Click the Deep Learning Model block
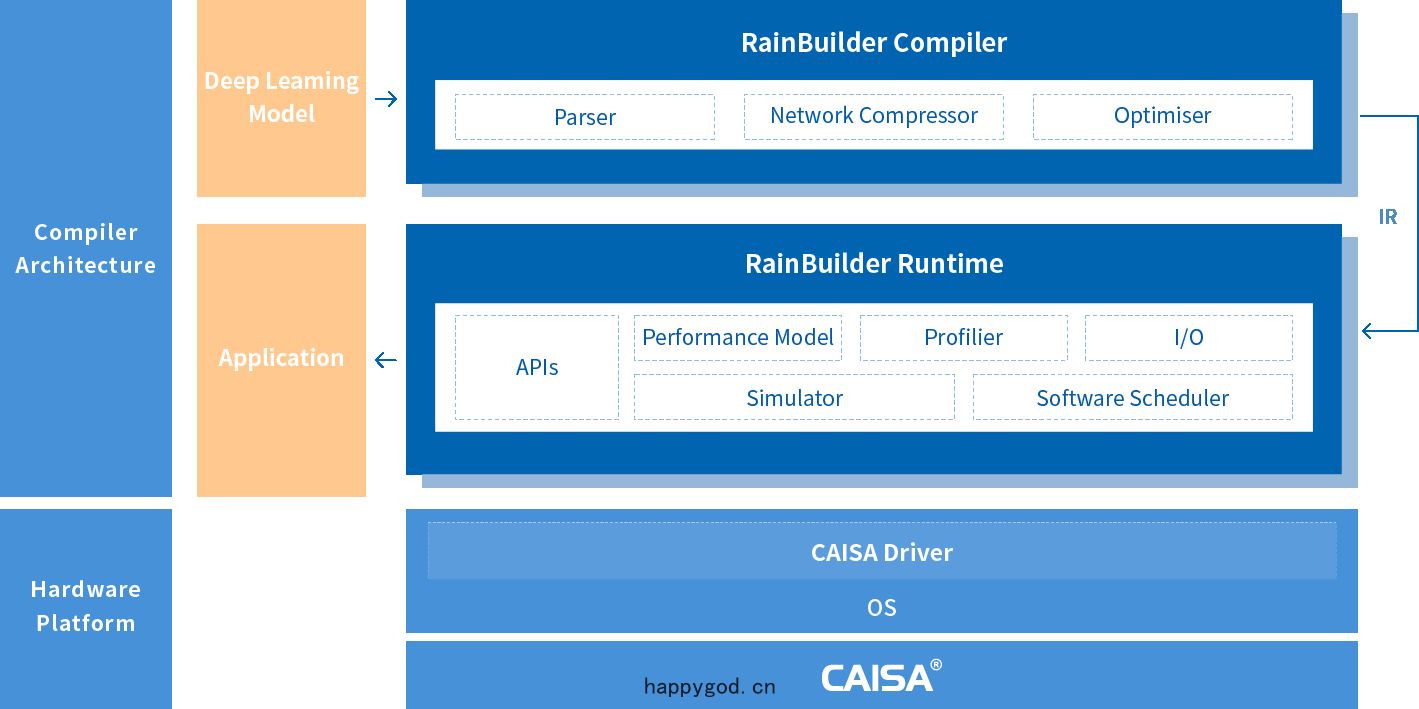 tap(281, 98)
